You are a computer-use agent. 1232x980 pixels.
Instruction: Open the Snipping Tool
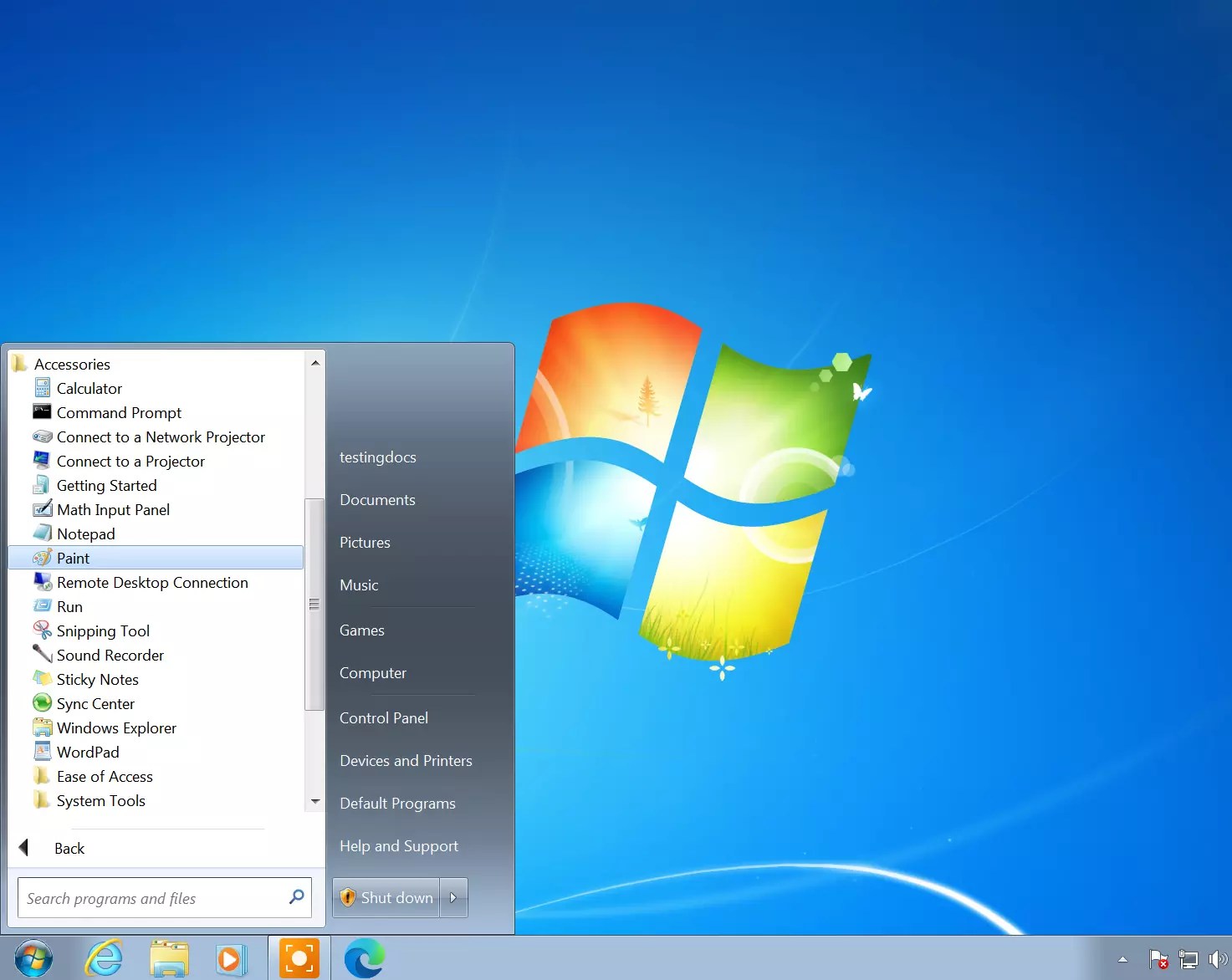103,630
